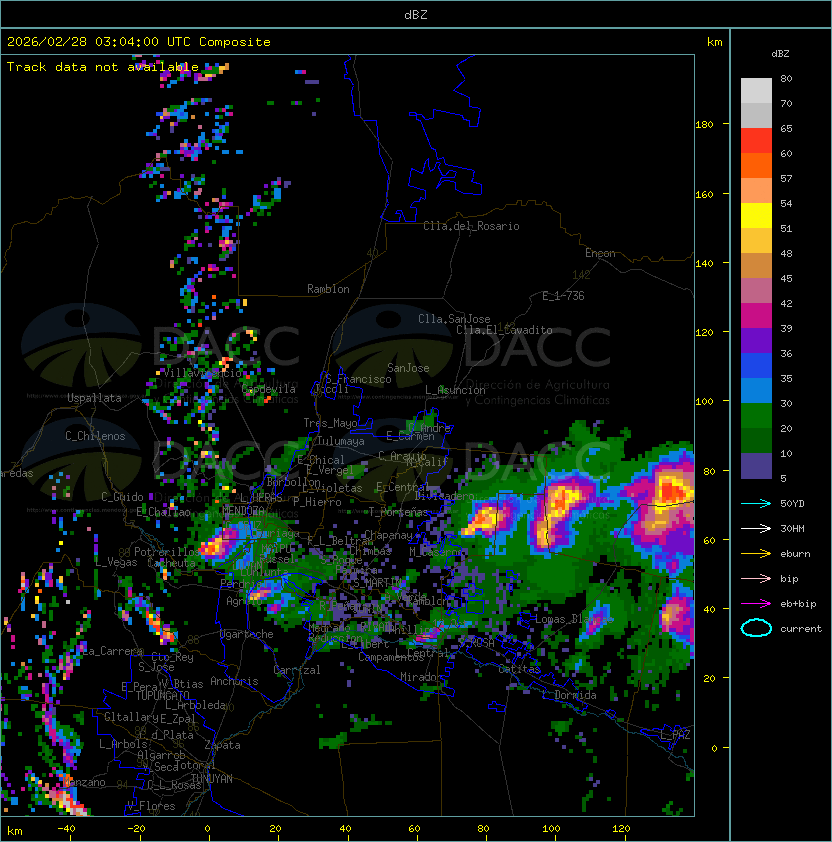Screen dimensions: 832x842
Task: Select the tan 45–48 dBZ swatch
Action: (756, 265)
